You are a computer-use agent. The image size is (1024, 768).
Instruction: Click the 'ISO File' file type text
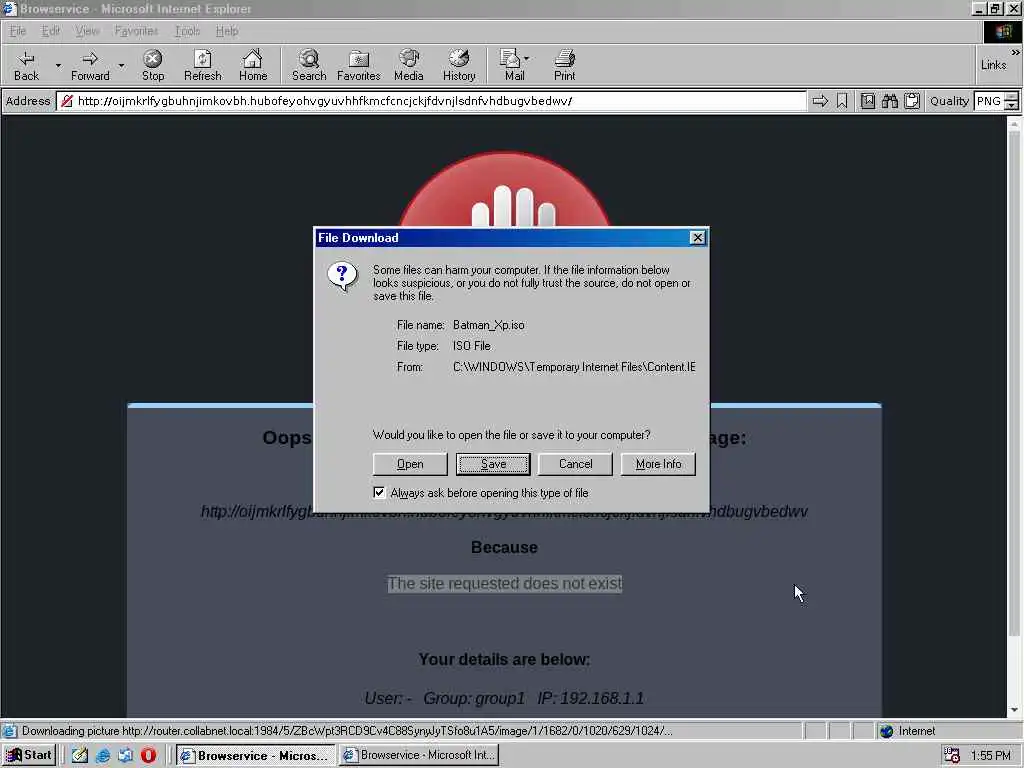point(472,346)
